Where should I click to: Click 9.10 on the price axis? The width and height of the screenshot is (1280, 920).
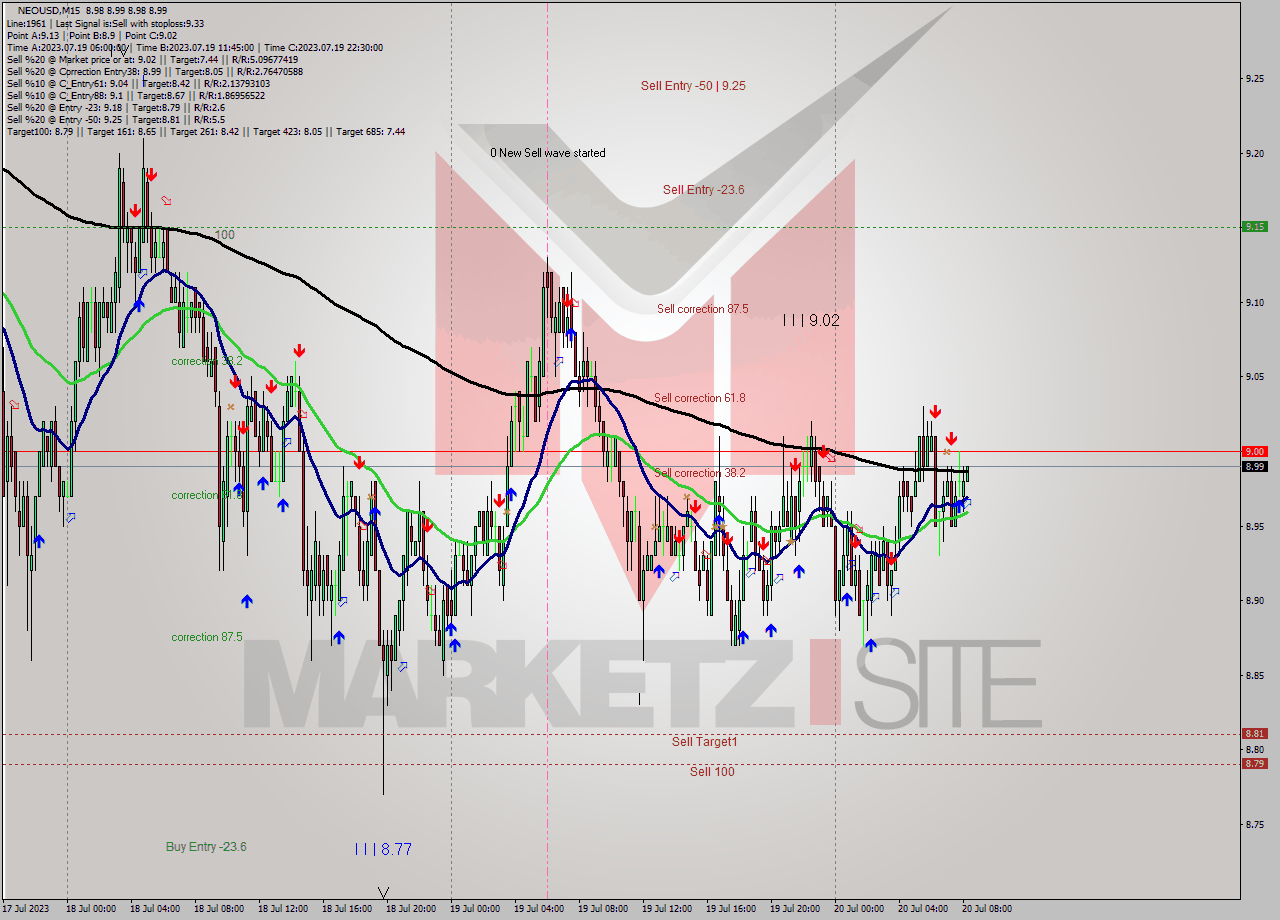click(1255, 302)
